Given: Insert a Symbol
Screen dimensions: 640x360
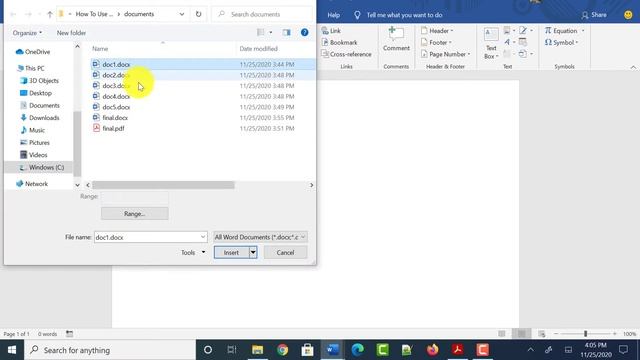Looking at the screenshot, I should pos(561,42).
